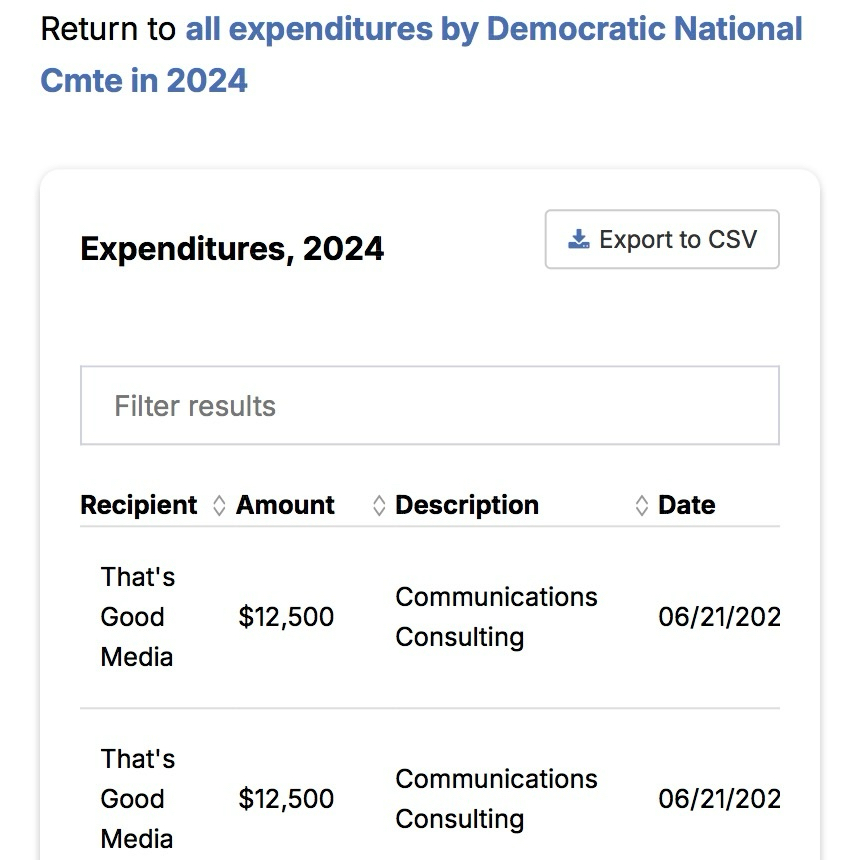Image resolution: width=860 pixels, height=860 pixels.
Task: Toggle the sort arrows beside Recipient
Action: pos(220,506)
